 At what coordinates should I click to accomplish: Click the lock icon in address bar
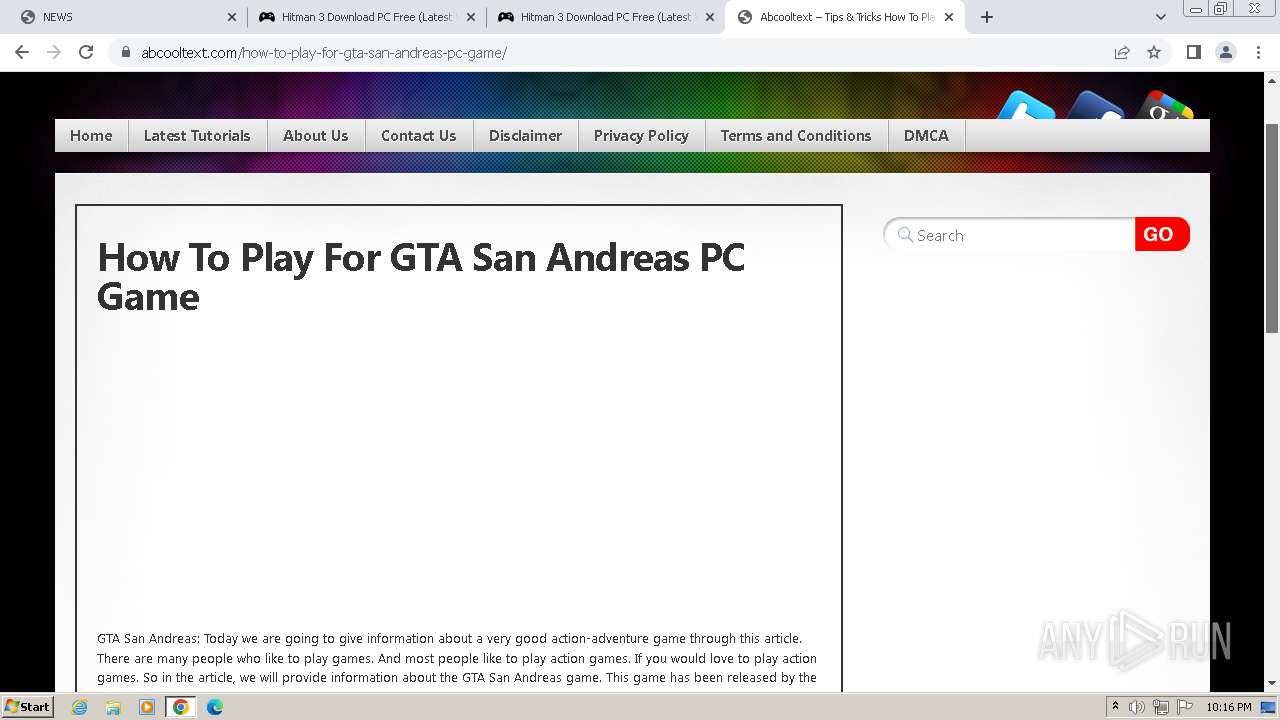(x=126, y=53)
